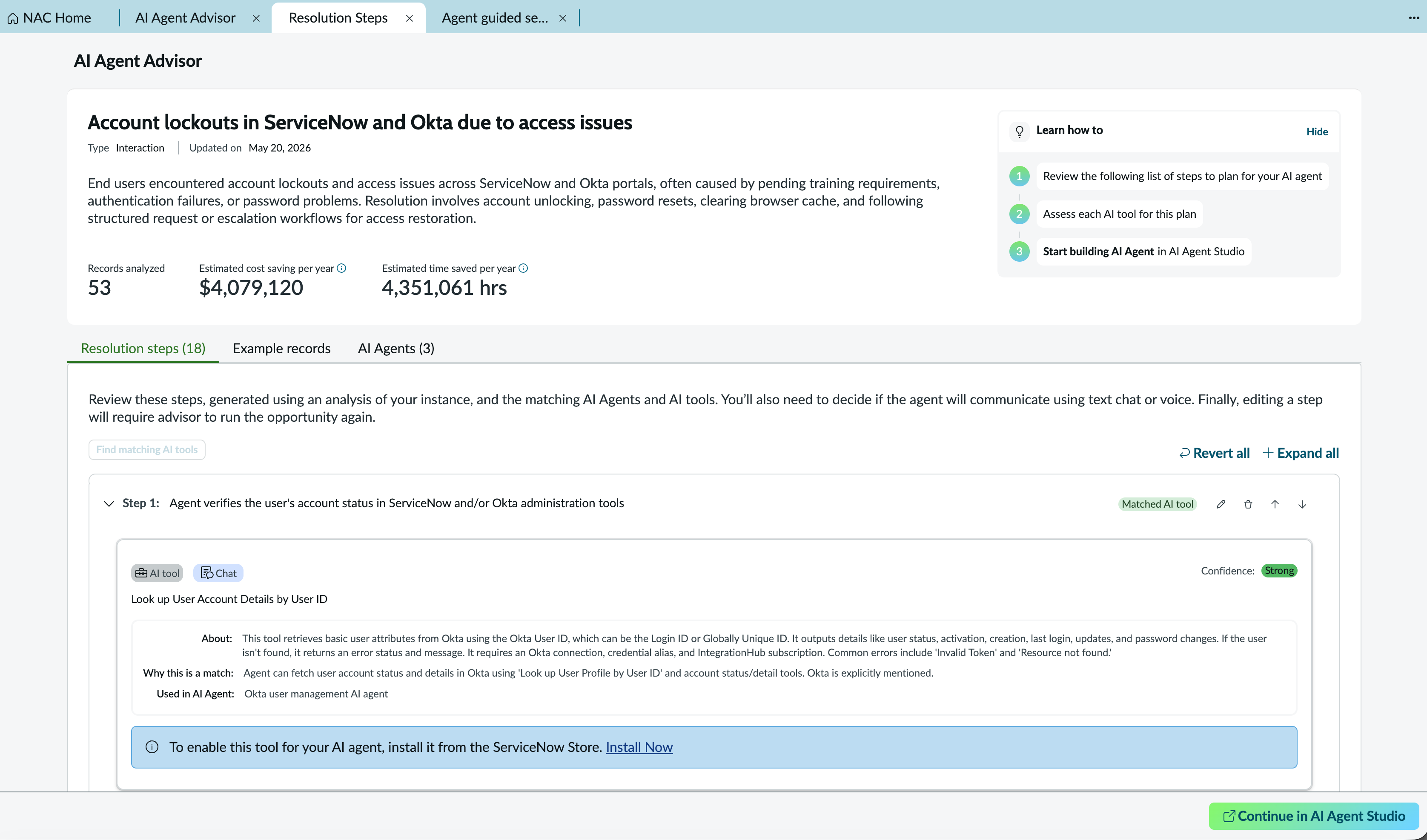Image resolution: width=1427 pixels, height=840 pixels.
Task: Click tool title Look up User Account Details
Action: [x=229, y=599]
